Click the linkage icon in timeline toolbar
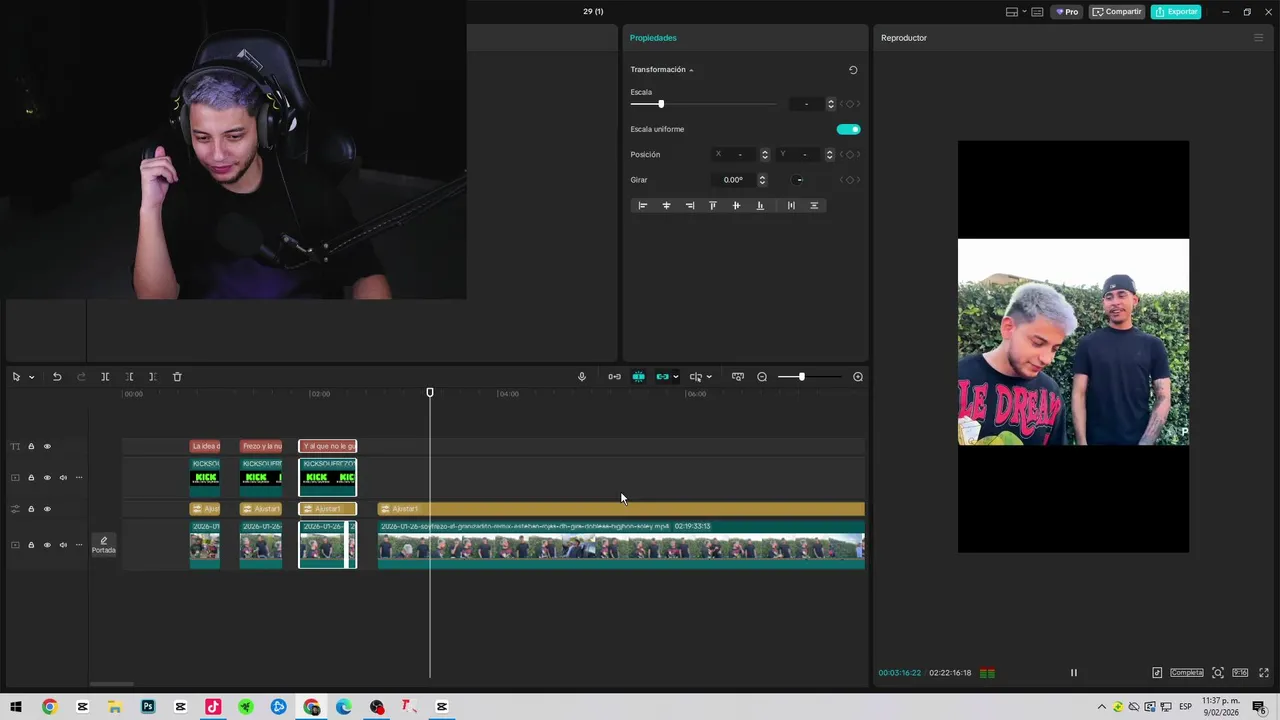This screenshot has height=720, width=1280. tap(662, 377)
